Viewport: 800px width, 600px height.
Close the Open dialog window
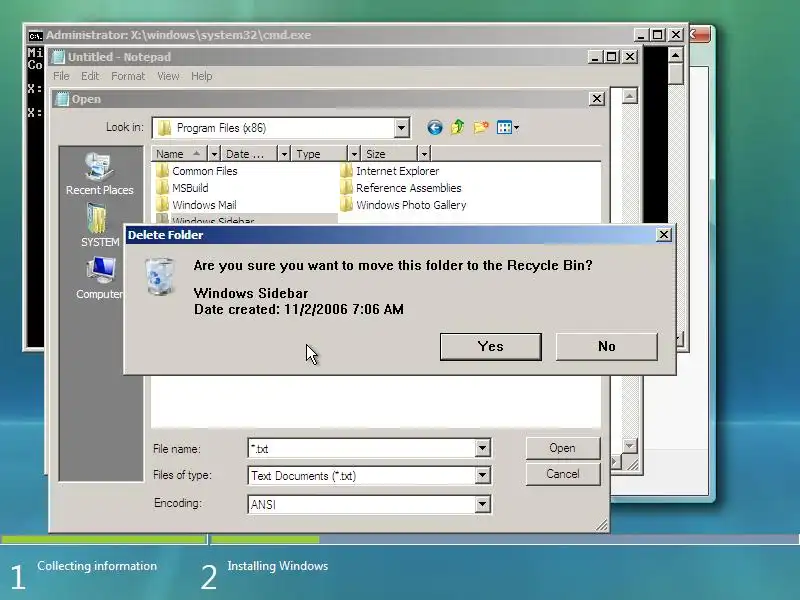coord(596,98)
